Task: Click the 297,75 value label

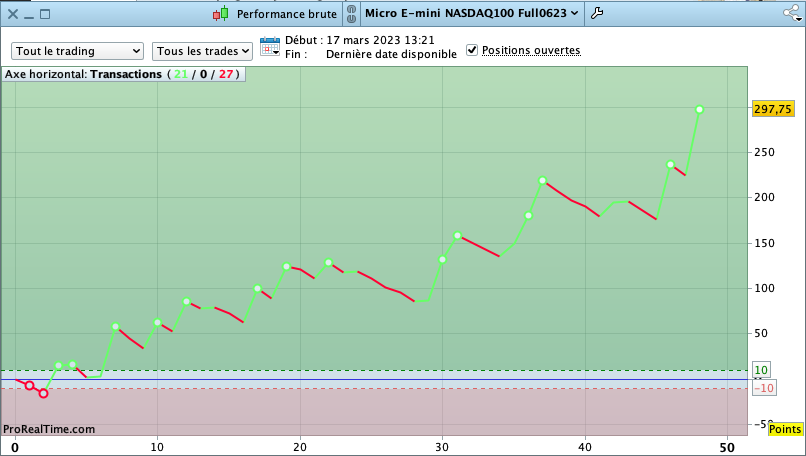Action: (x=773, y=109)
